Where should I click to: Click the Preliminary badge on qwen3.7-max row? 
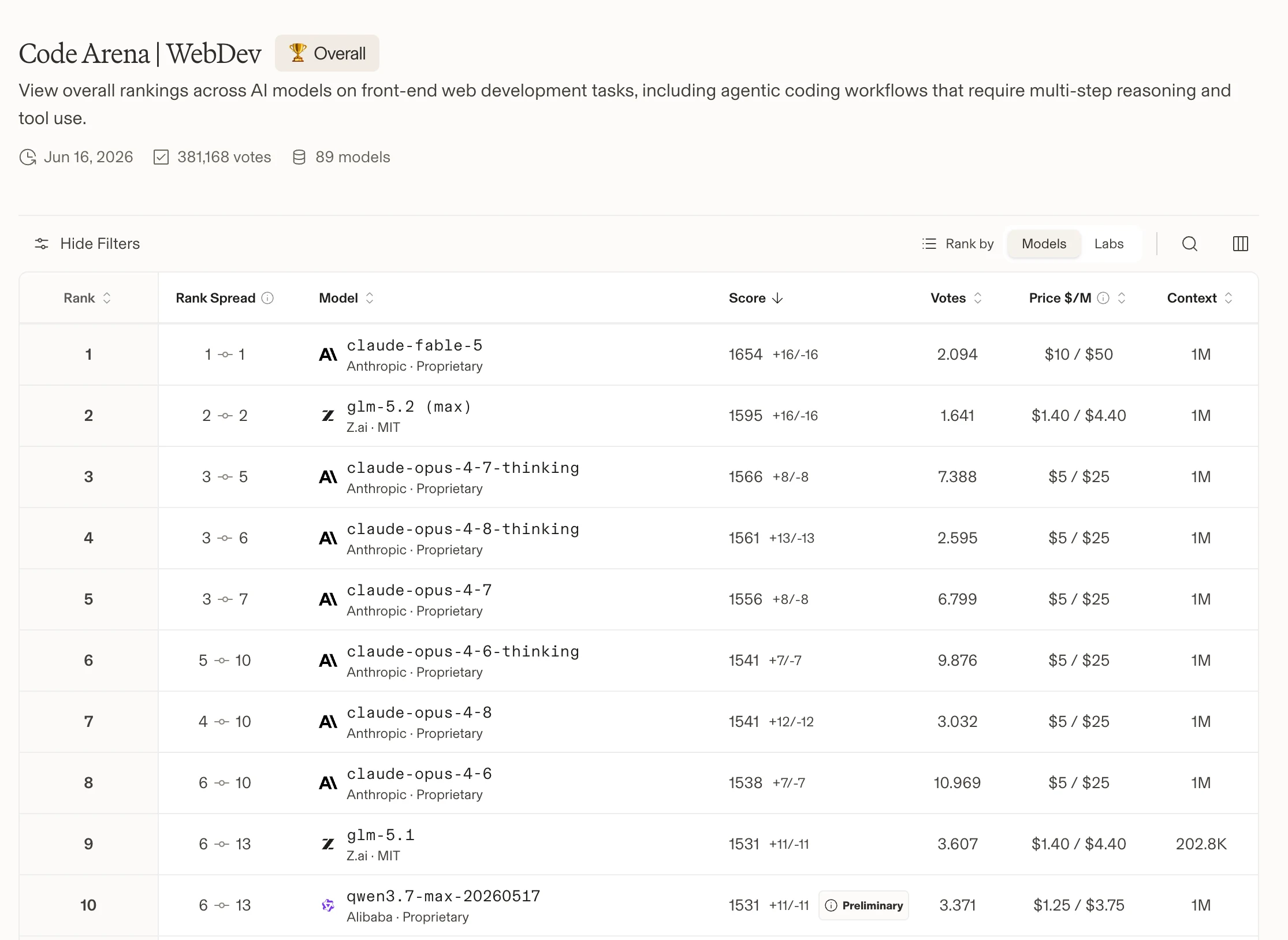pos(863,905)
